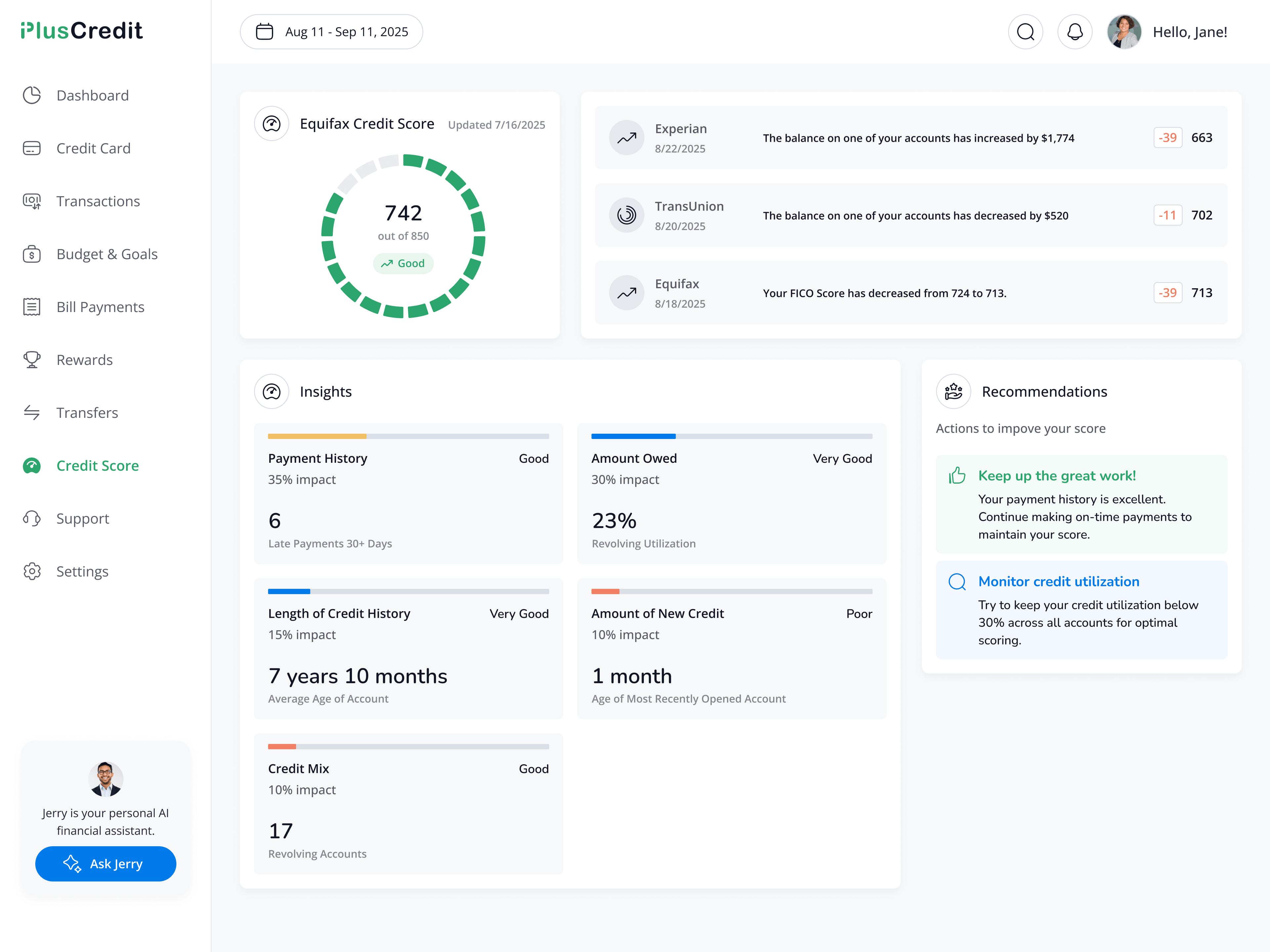This screenshot has width=1270, height=952.
Task: Click the calendar icon in date range
Action: point(264,31)
